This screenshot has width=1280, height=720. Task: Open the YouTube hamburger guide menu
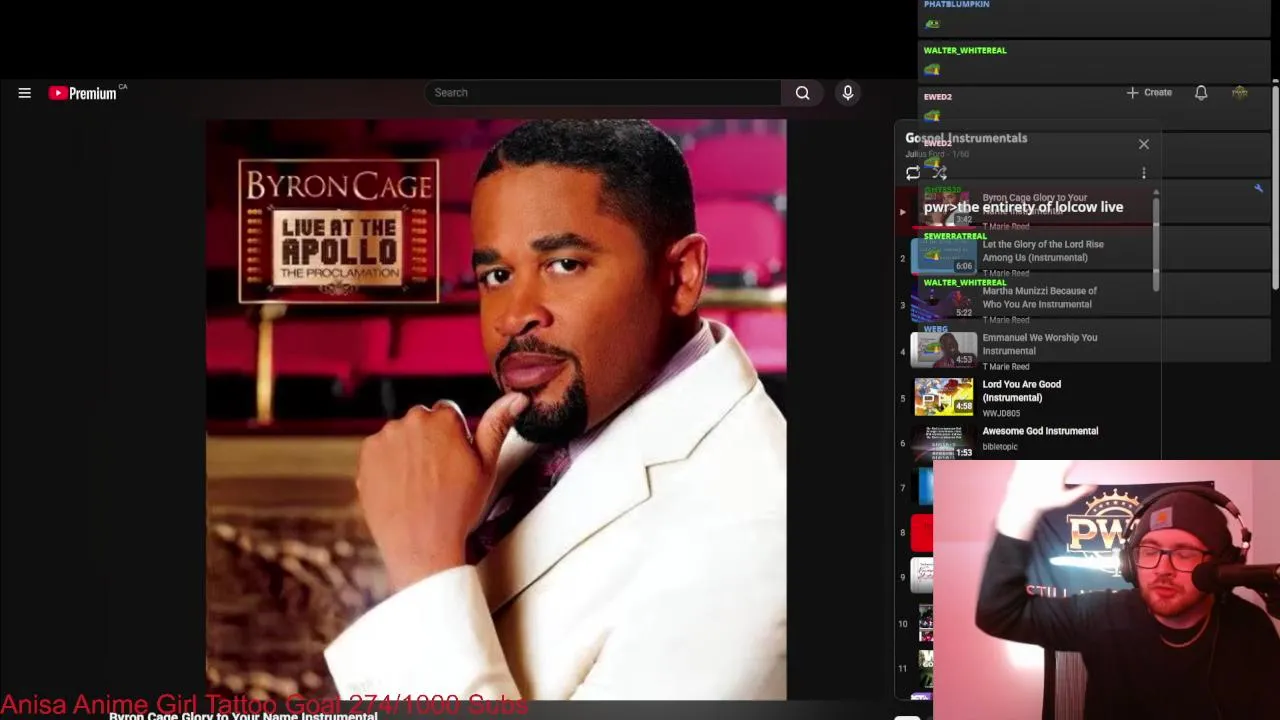click(25, 93)
